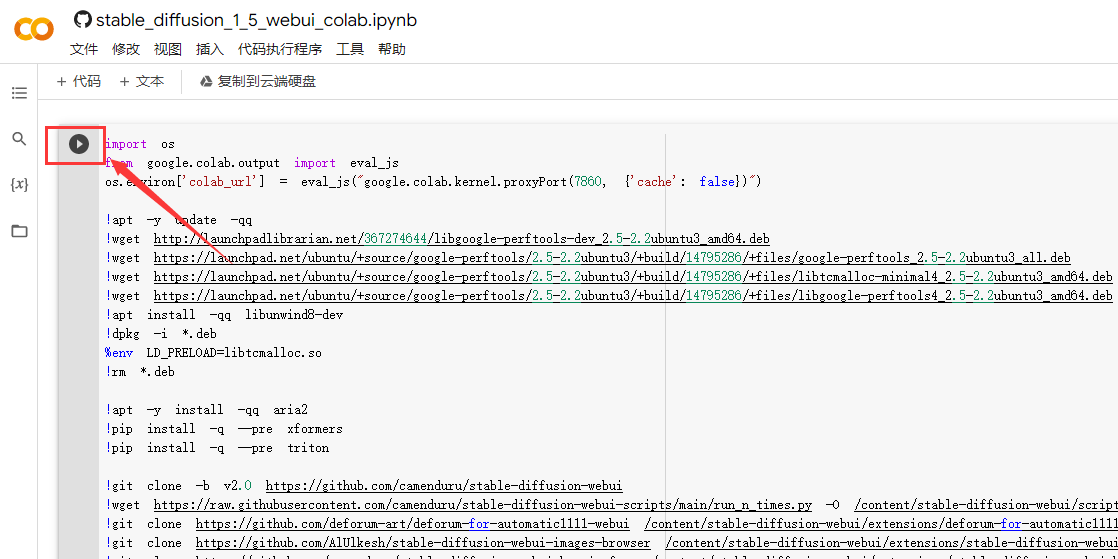The height and width of the screenshot is (559, 1118).
Task: Click the '!apt -y update -qq' line
Action: point(178,220)
